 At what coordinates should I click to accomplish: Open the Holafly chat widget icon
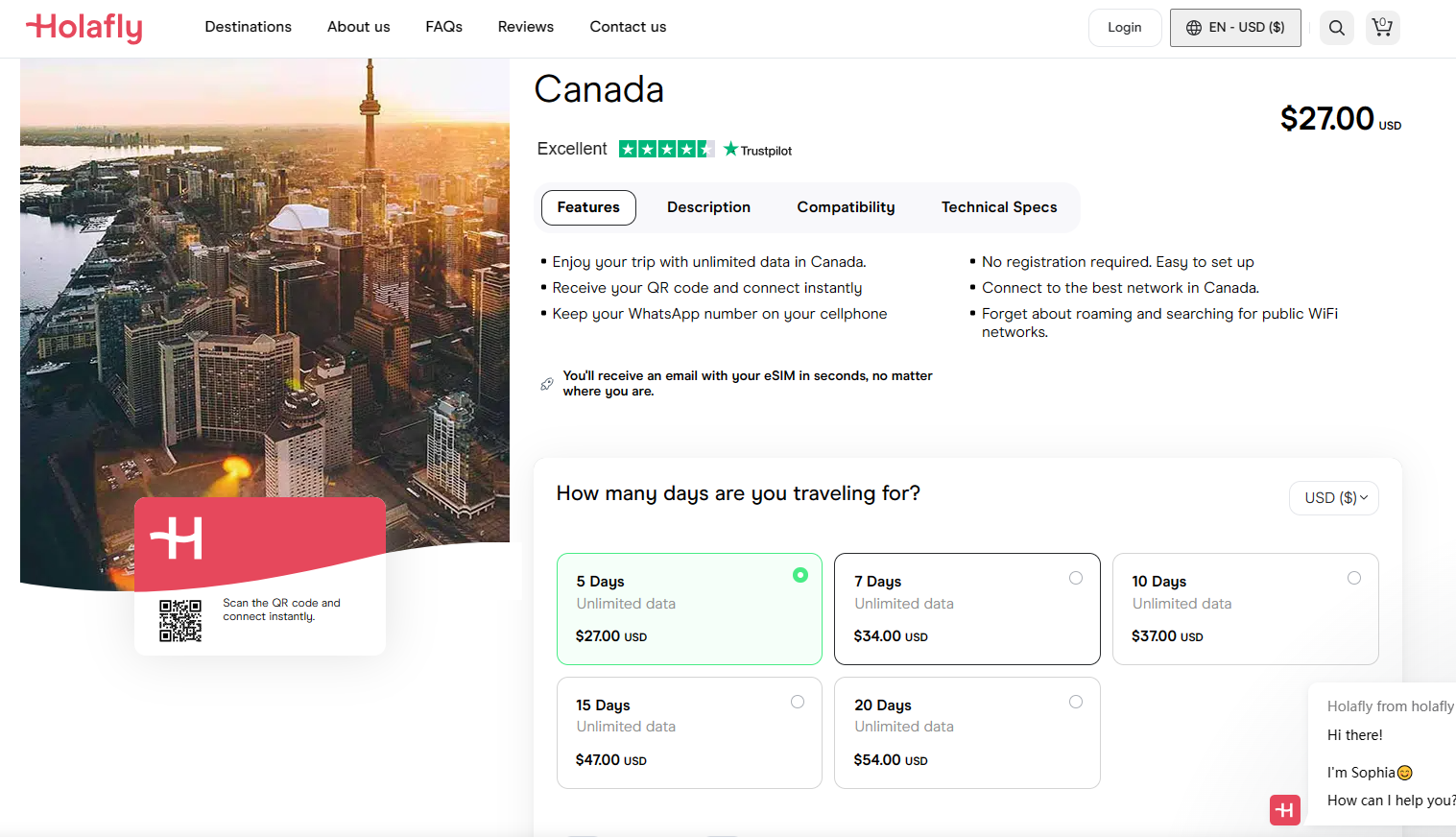click(1285, 810)
